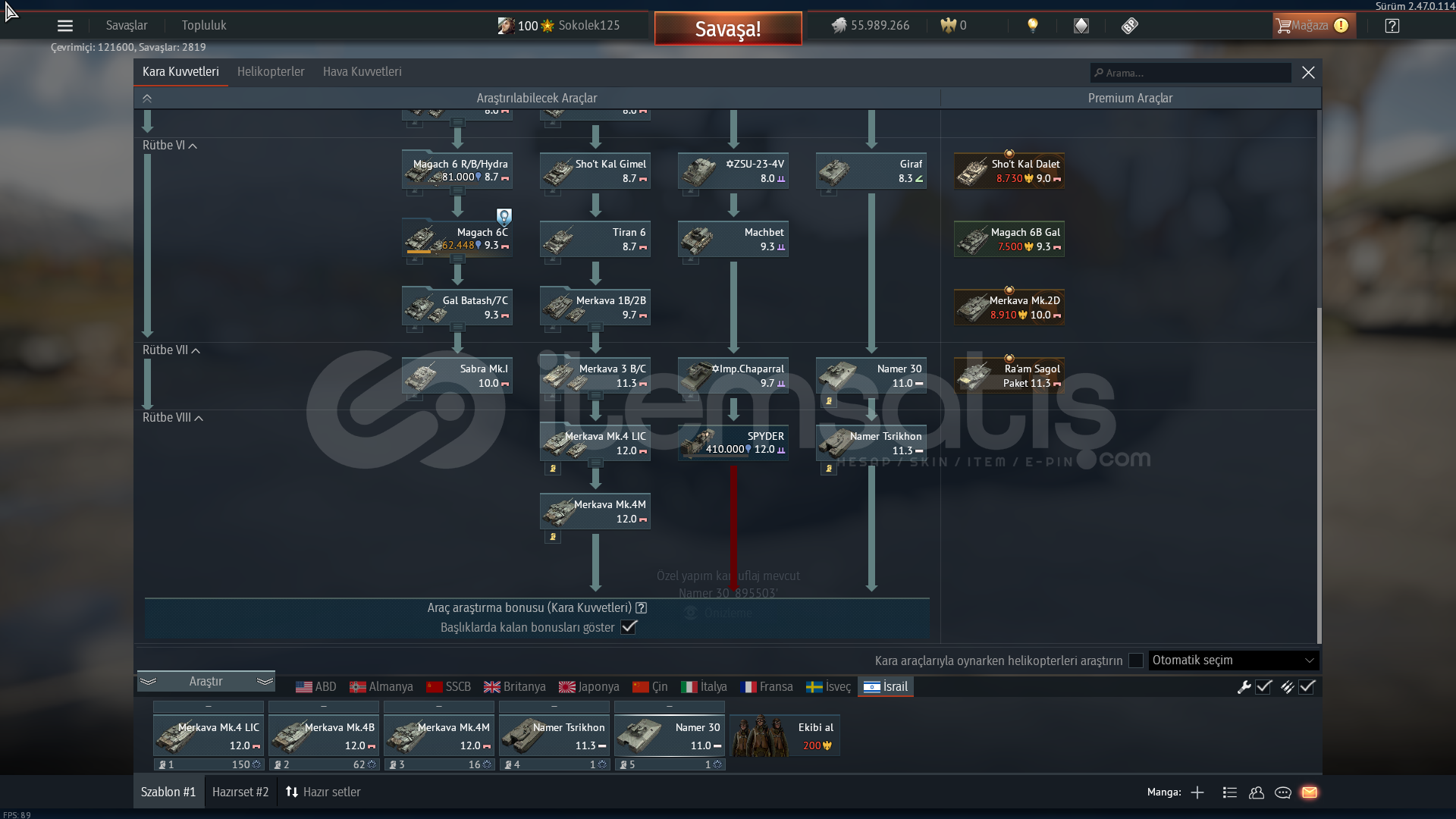
Task: Enable researching helicopters with ground vehicles
Action: coord(1135,661)
